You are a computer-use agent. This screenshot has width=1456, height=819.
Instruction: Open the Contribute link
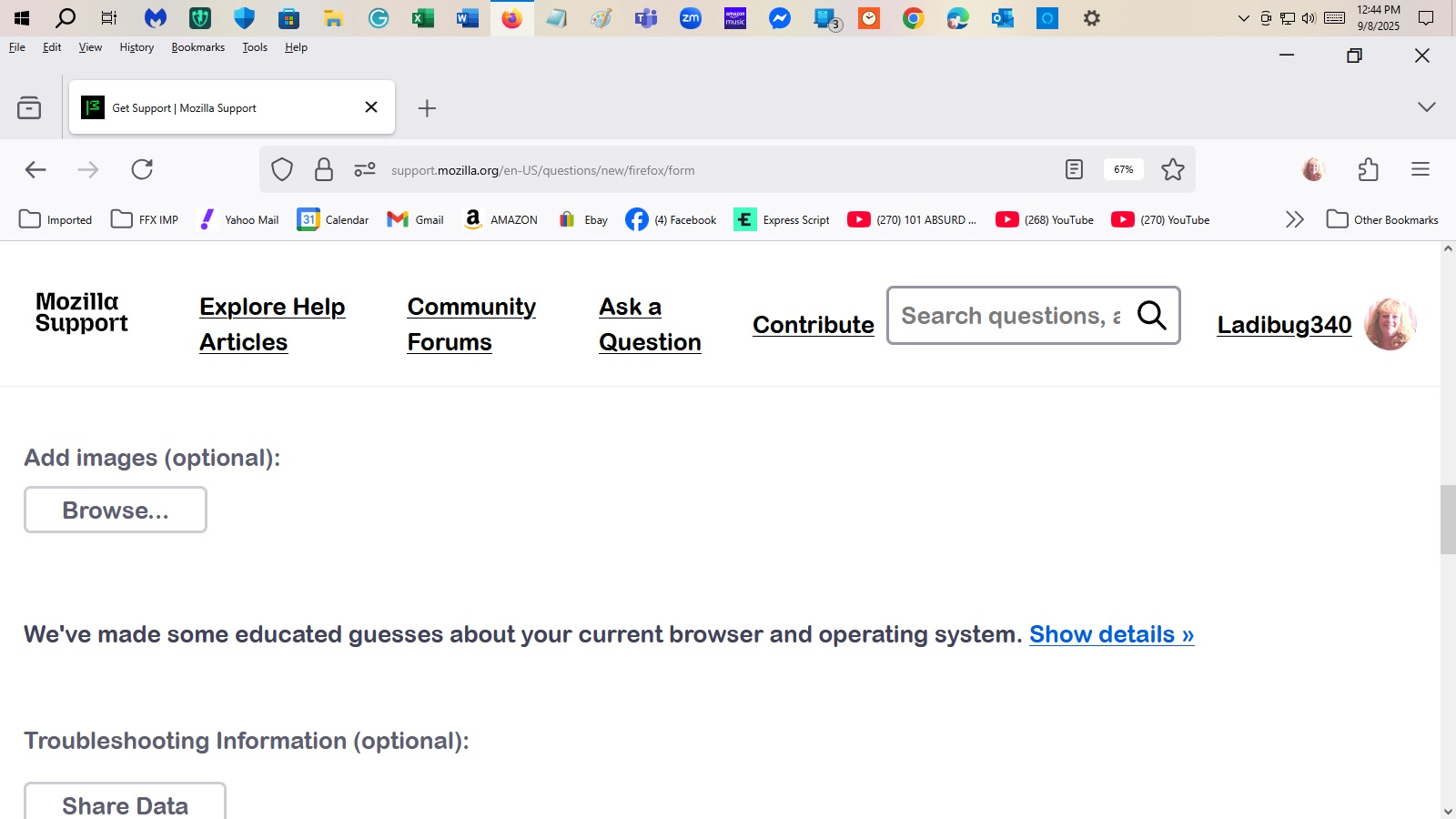813,325
